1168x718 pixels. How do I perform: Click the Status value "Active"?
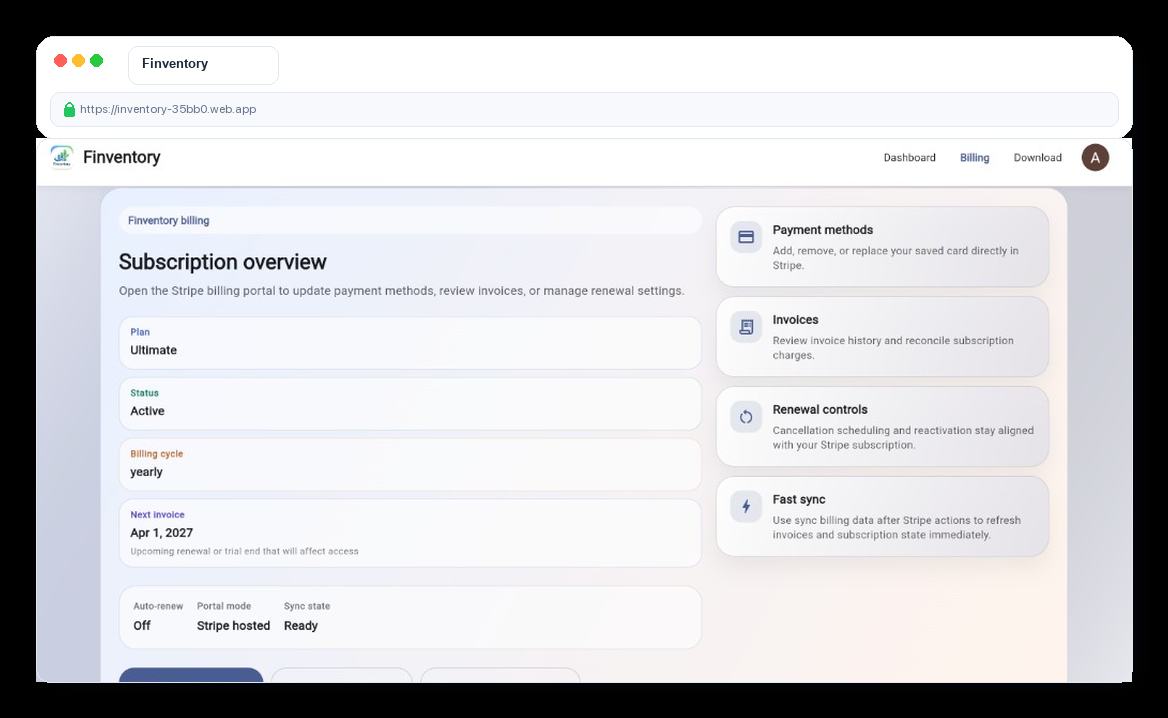point(147,411)
